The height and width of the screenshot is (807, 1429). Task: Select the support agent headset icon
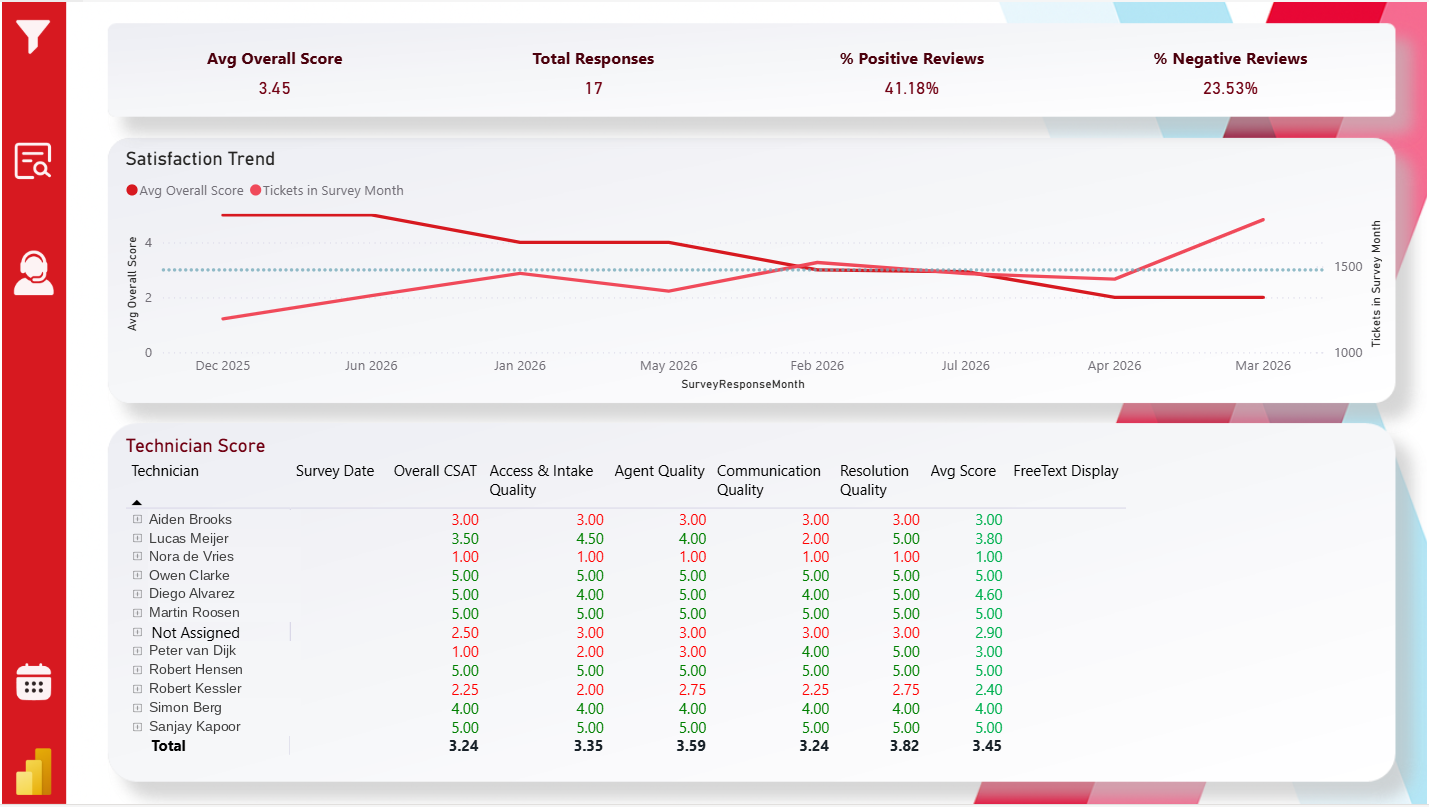point(33,273)
